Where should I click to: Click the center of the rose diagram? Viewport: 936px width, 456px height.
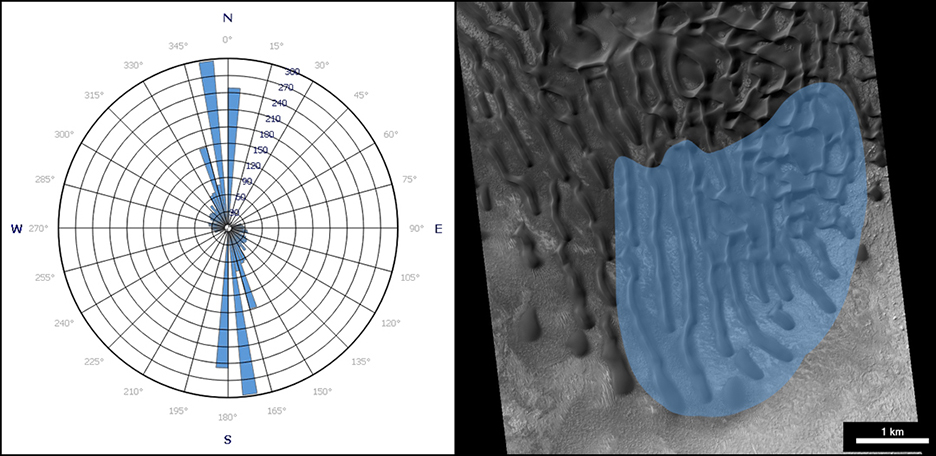(227, 229)
